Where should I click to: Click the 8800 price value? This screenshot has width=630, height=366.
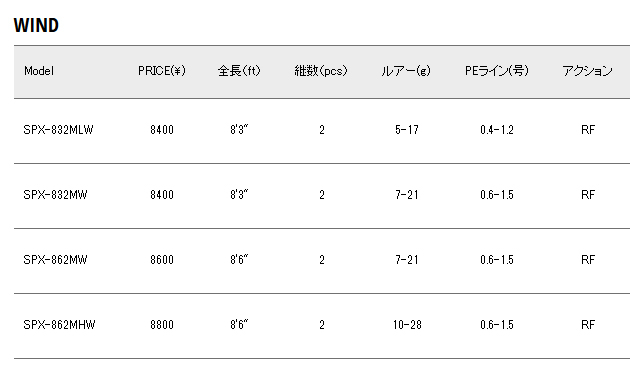[162, 325]
